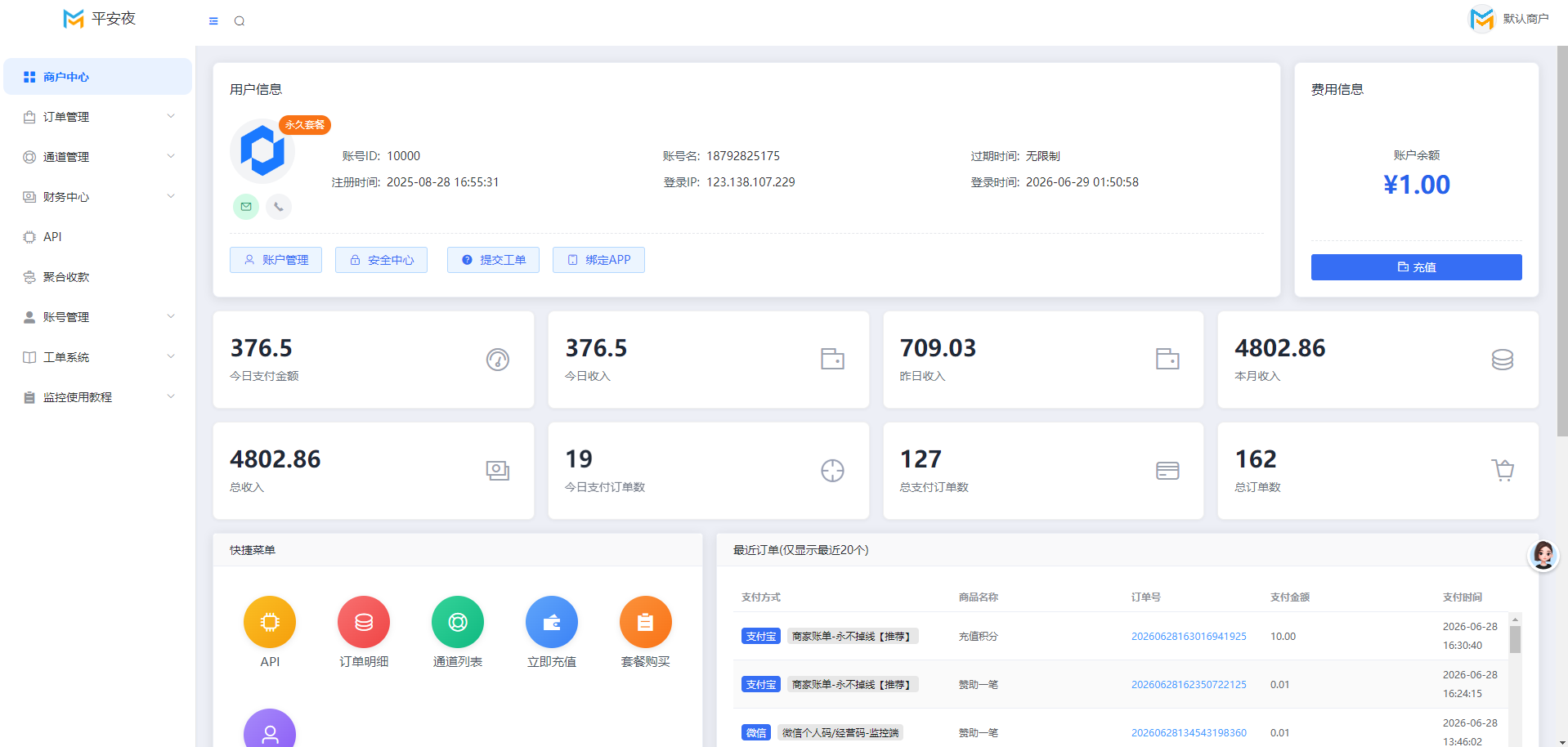Click the card icon on 总支付订单数 card
Image resolution: width=1568 pixels, height=747 pixels.
click(x=1167, y=471)
